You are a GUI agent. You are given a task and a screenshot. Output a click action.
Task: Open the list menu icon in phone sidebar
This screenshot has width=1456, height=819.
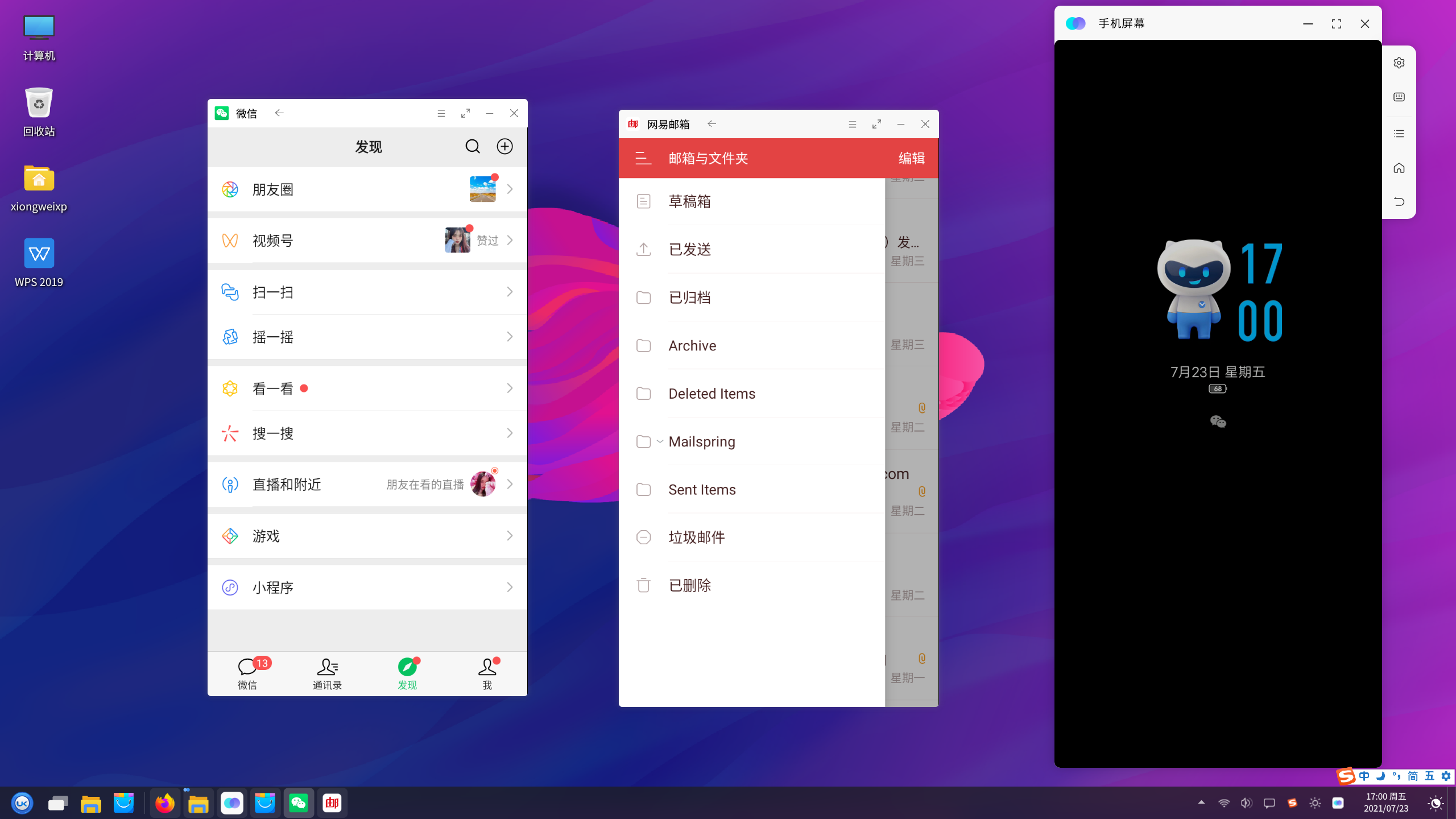tap(1399, 134)
